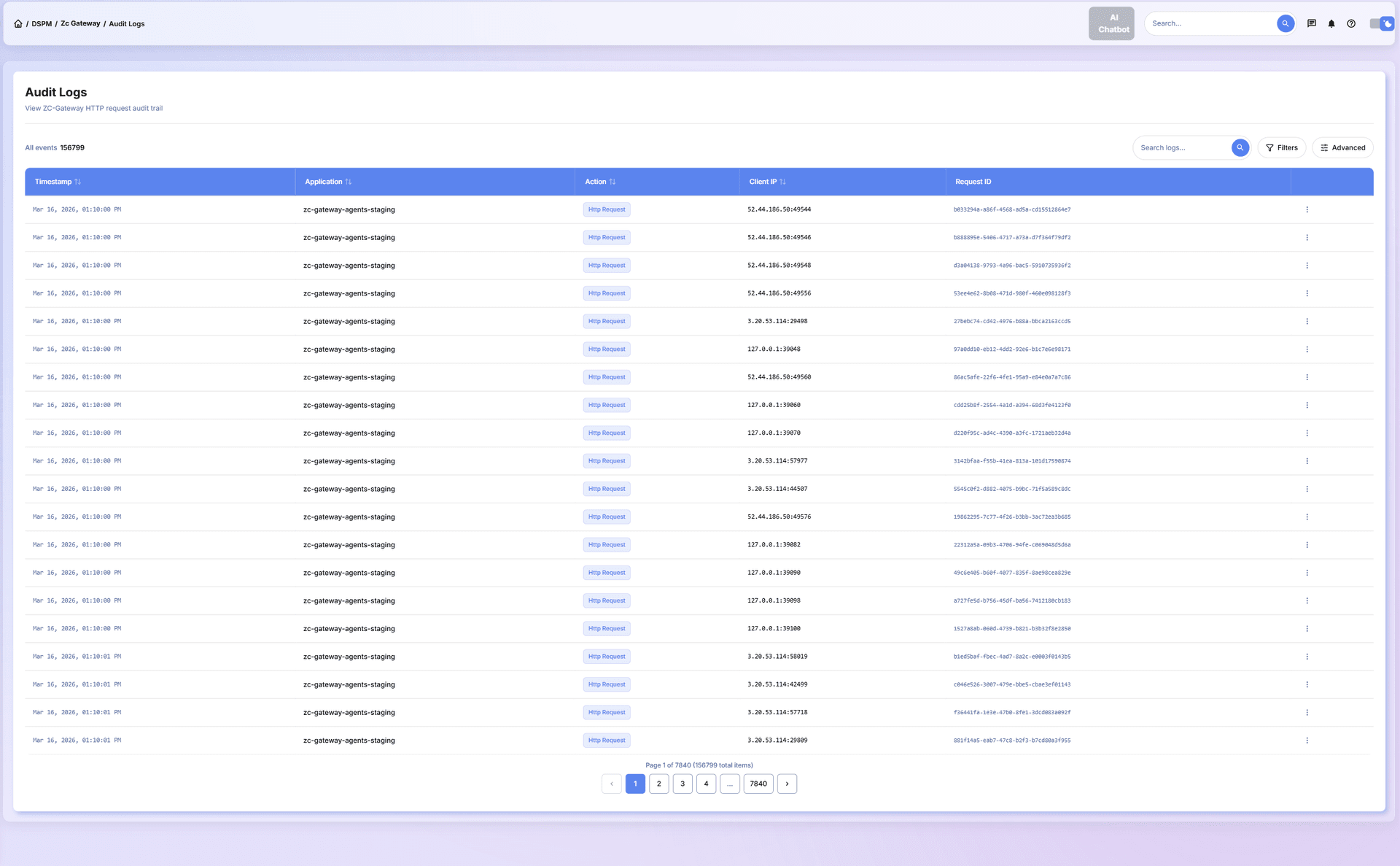1400x866 pixels.
Task: Open DSPM breadcrumb link
Action: pyautogui.click(x=42, y=24)
